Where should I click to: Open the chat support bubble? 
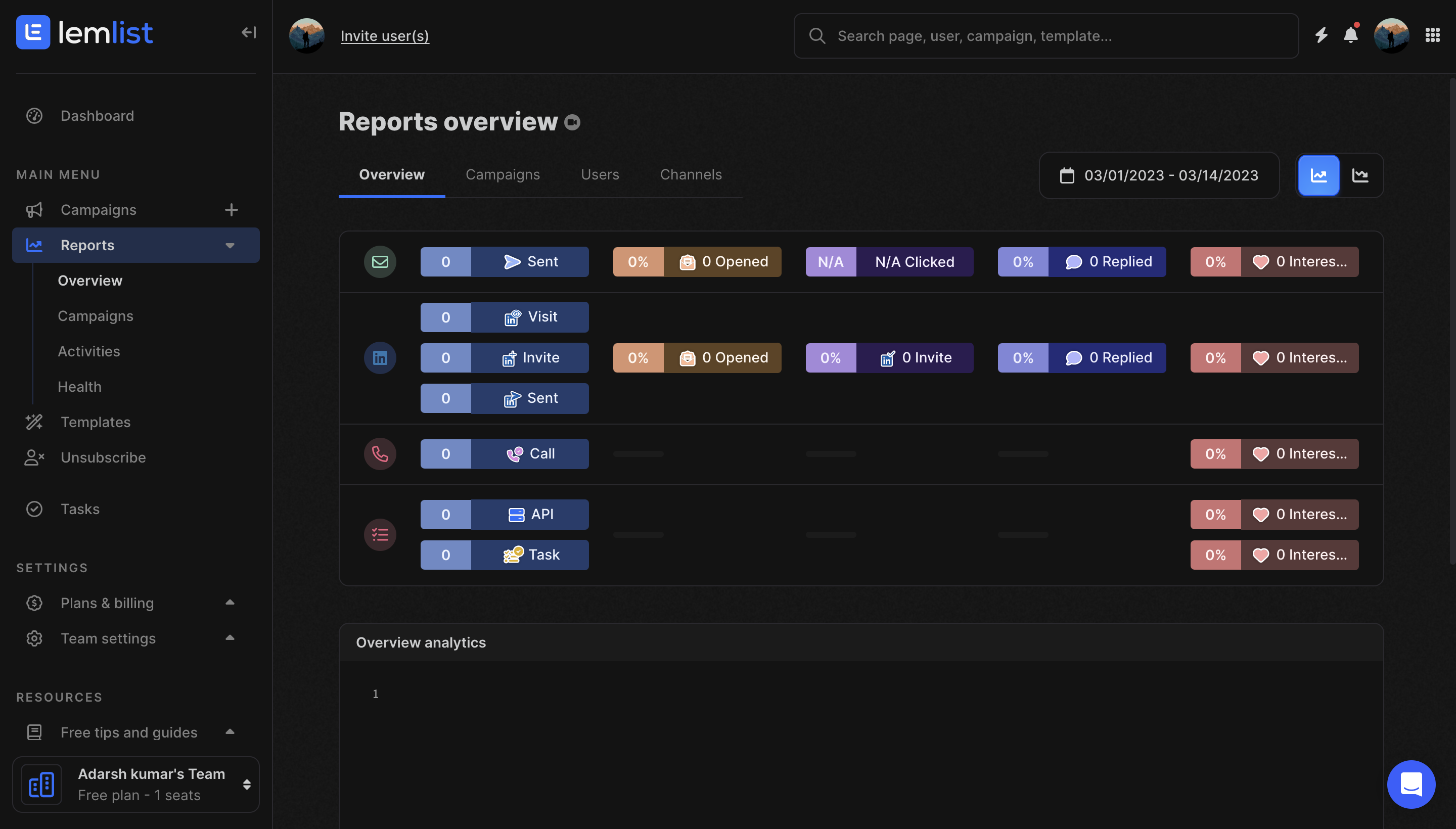tap(1410, 784)
